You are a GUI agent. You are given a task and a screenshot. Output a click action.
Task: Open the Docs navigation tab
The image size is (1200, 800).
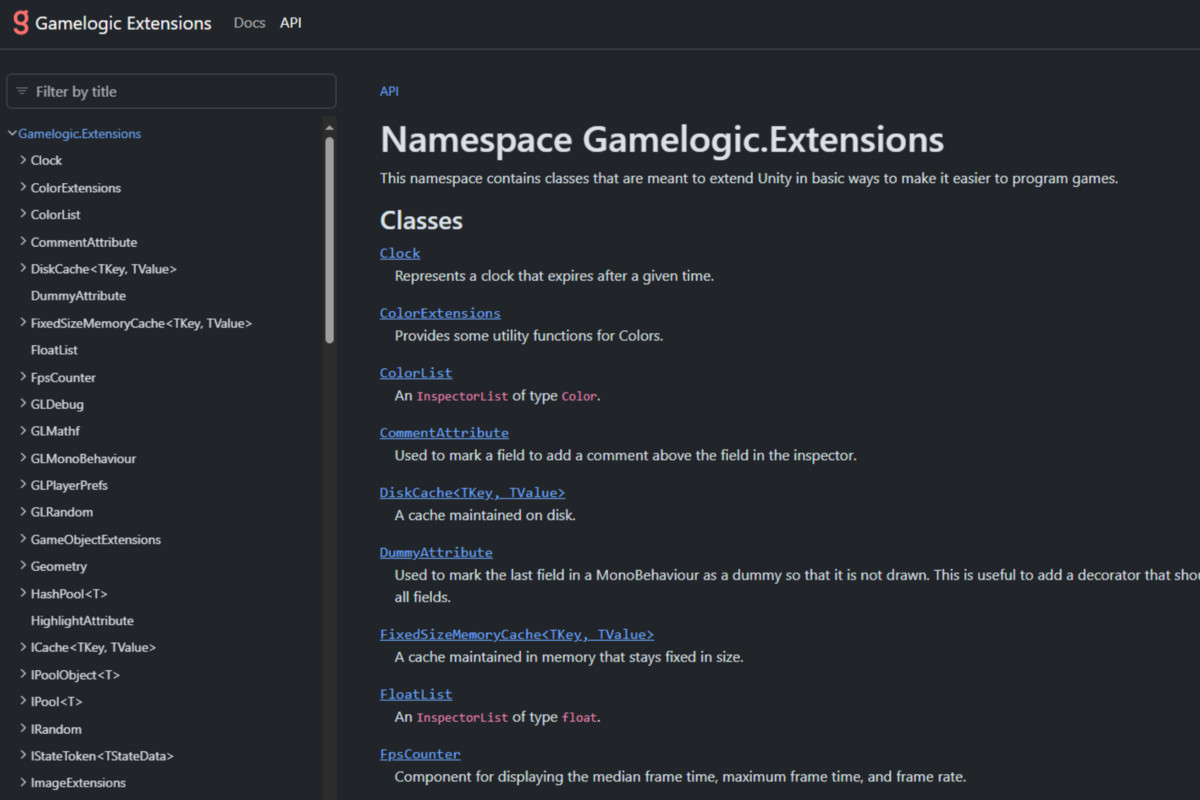tap(249, 22)
